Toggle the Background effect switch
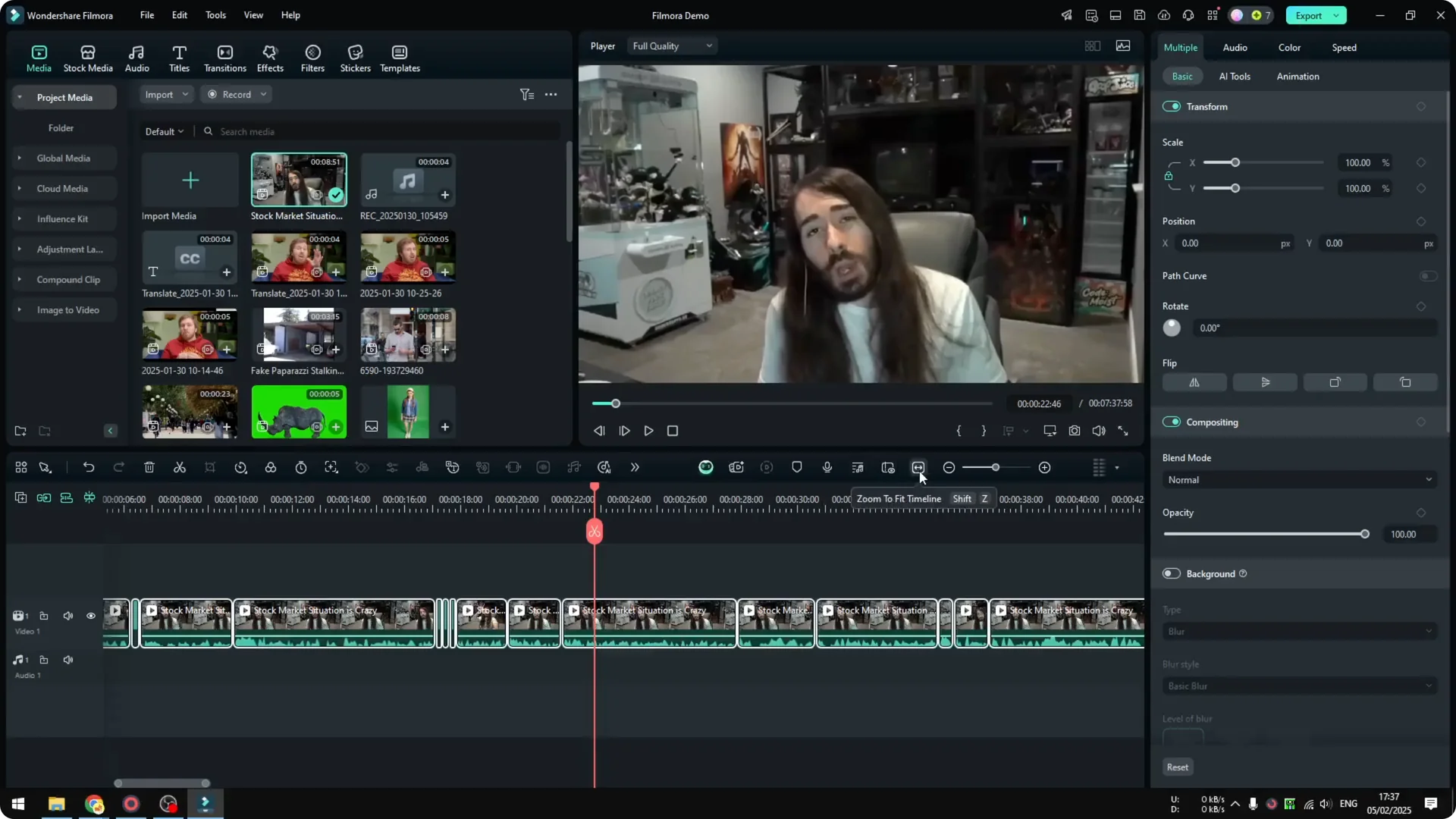The image size is (1456, 819). click(x=1171, y=573)
